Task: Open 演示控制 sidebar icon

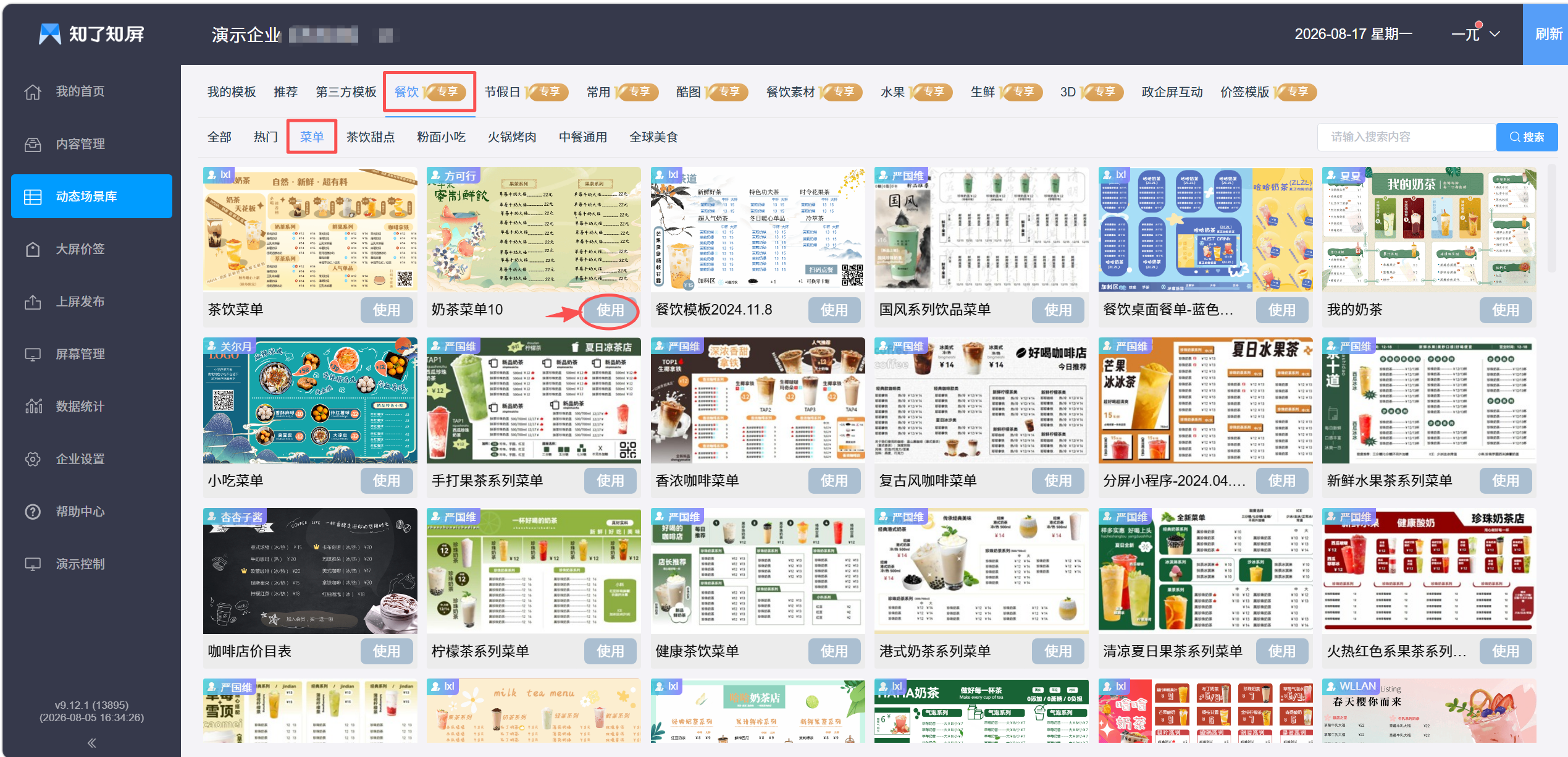Action: (33, 564)
